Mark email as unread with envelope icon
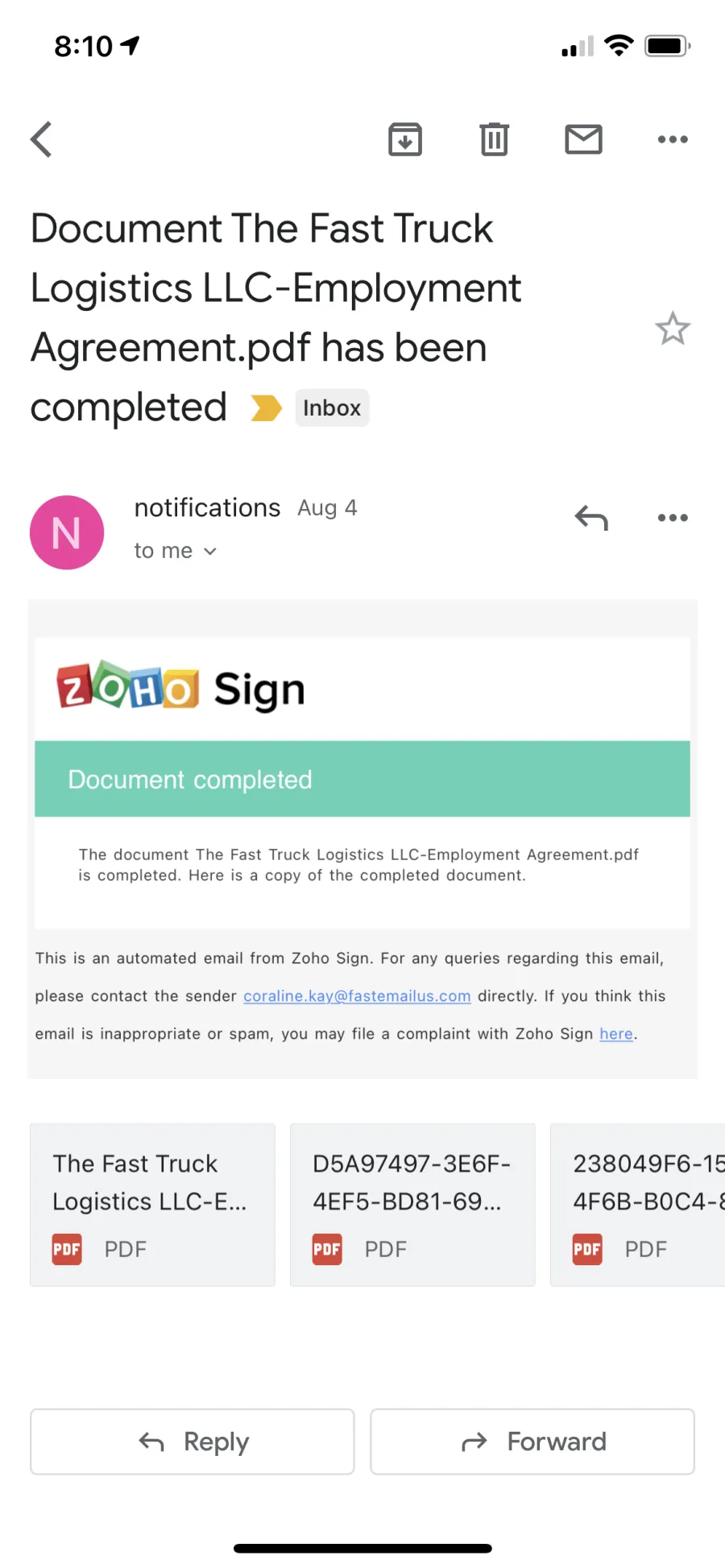Image resolution: width=725 pixels, height=1568 pixels. coord(584,139)
